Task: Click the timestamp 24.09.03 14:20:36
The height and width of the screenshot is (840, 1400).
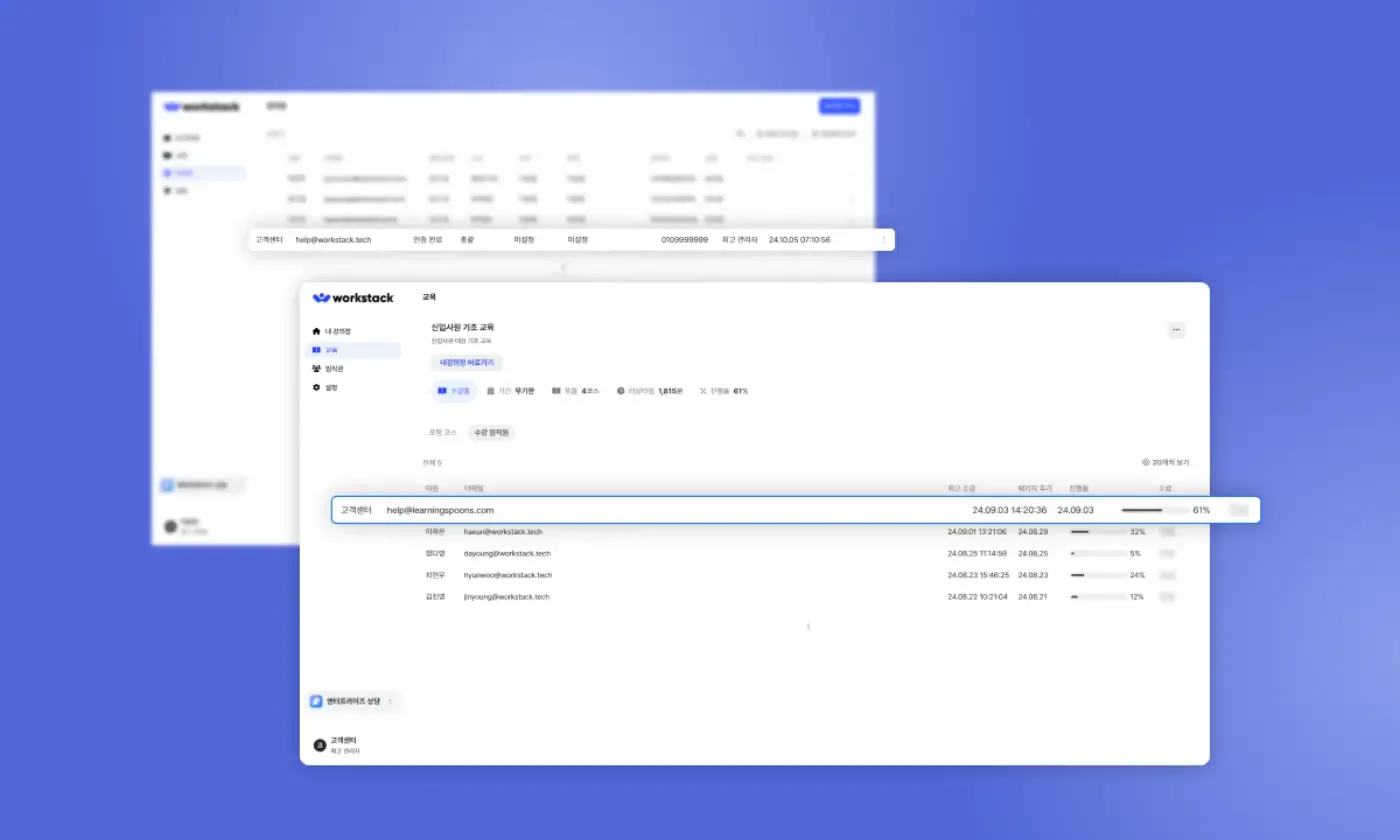Action: (1010, 510)
